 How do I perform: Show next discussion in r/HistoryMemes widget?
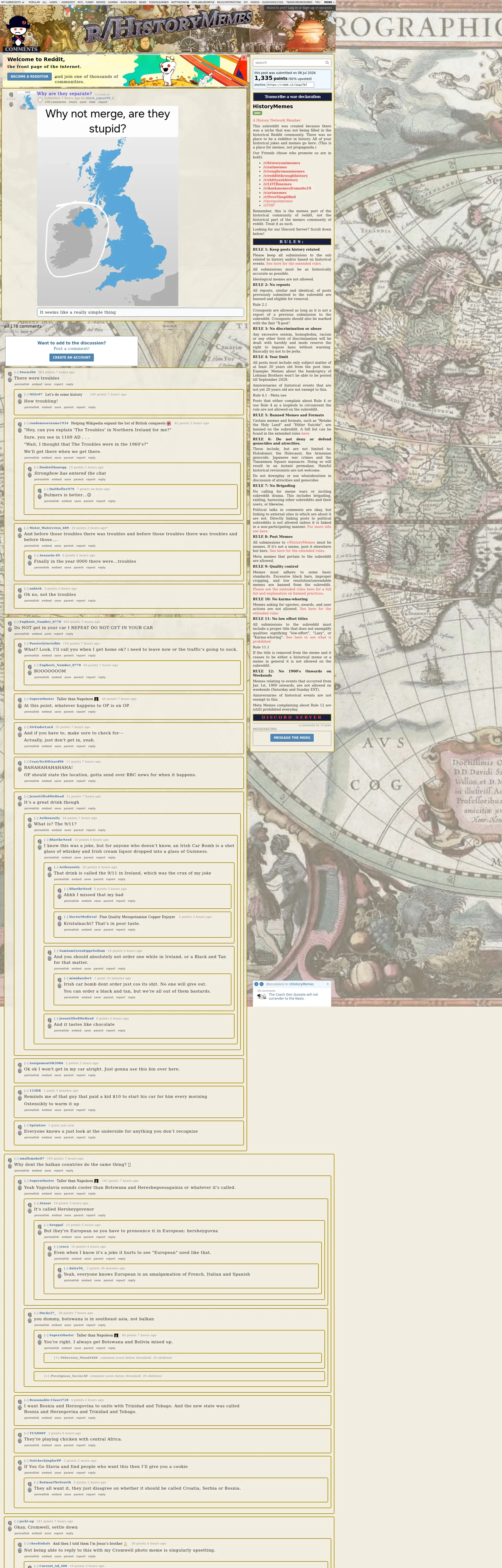[261, 984]
